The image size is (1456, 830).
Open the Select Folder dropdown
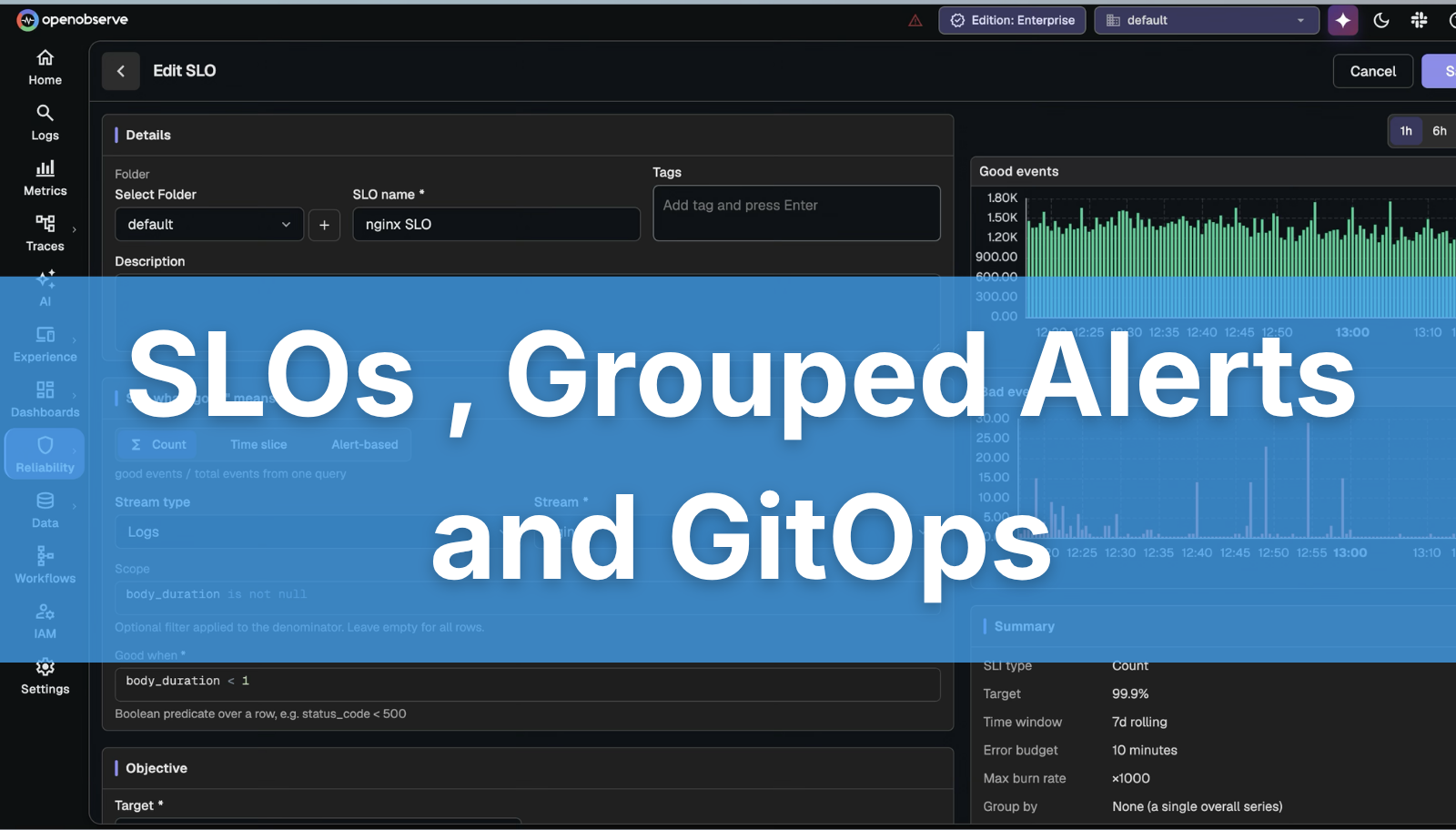[208, 225]
